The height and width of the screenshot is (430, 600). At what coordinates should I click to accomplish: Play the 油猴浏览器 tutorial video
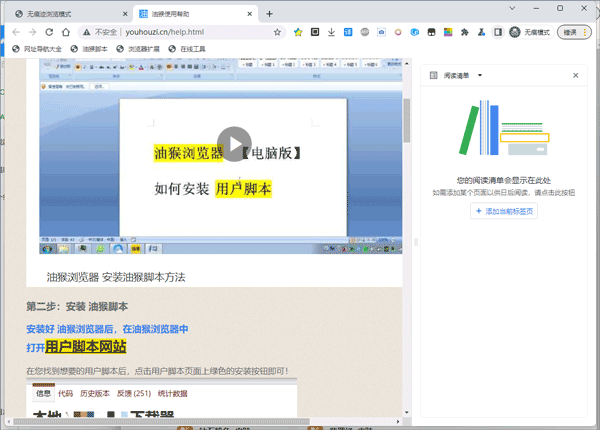(x=234, y=144)
